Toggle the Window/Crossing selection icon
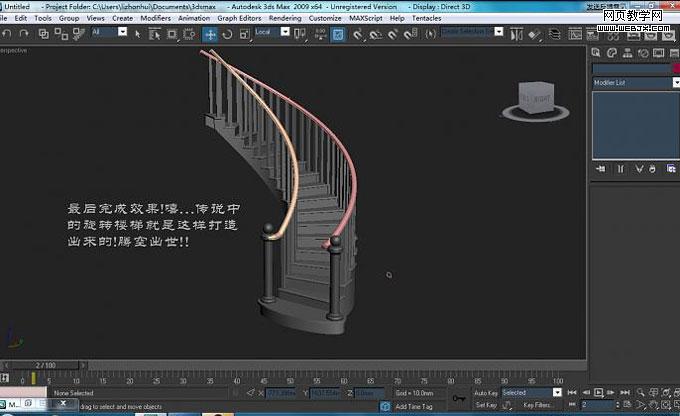The height and width of the screenshot is (416, 680). [189, 34]
